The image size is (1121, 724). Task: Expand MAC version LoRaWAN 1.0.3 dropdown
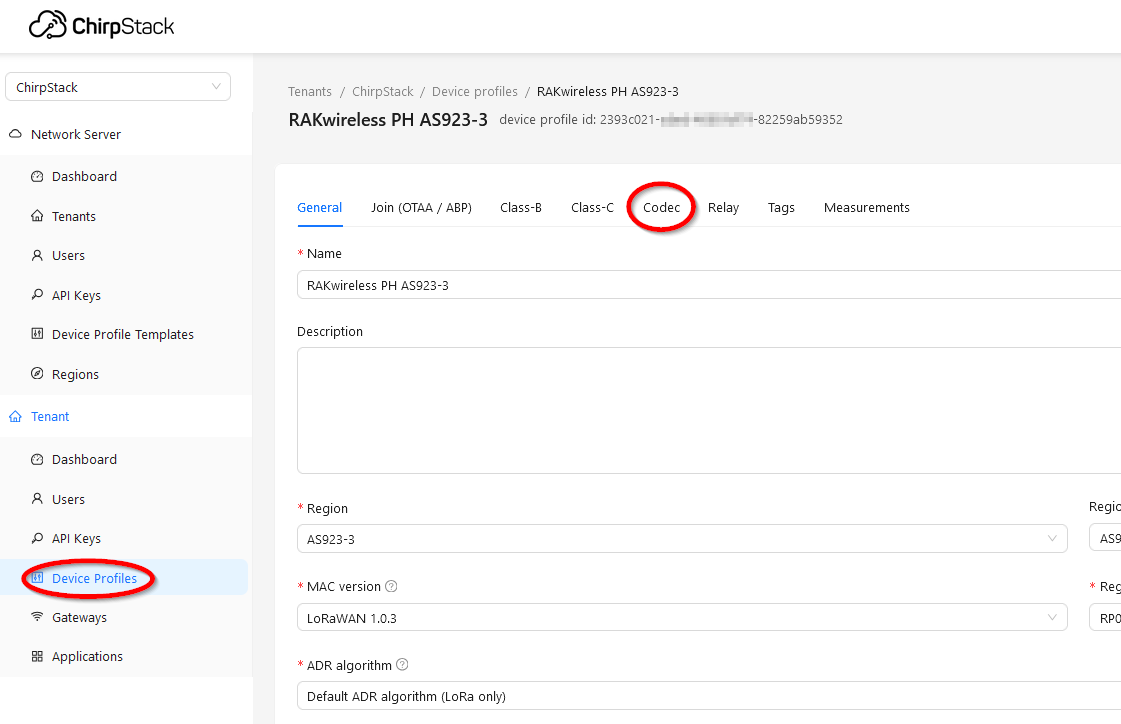click(x=682, y=618)
